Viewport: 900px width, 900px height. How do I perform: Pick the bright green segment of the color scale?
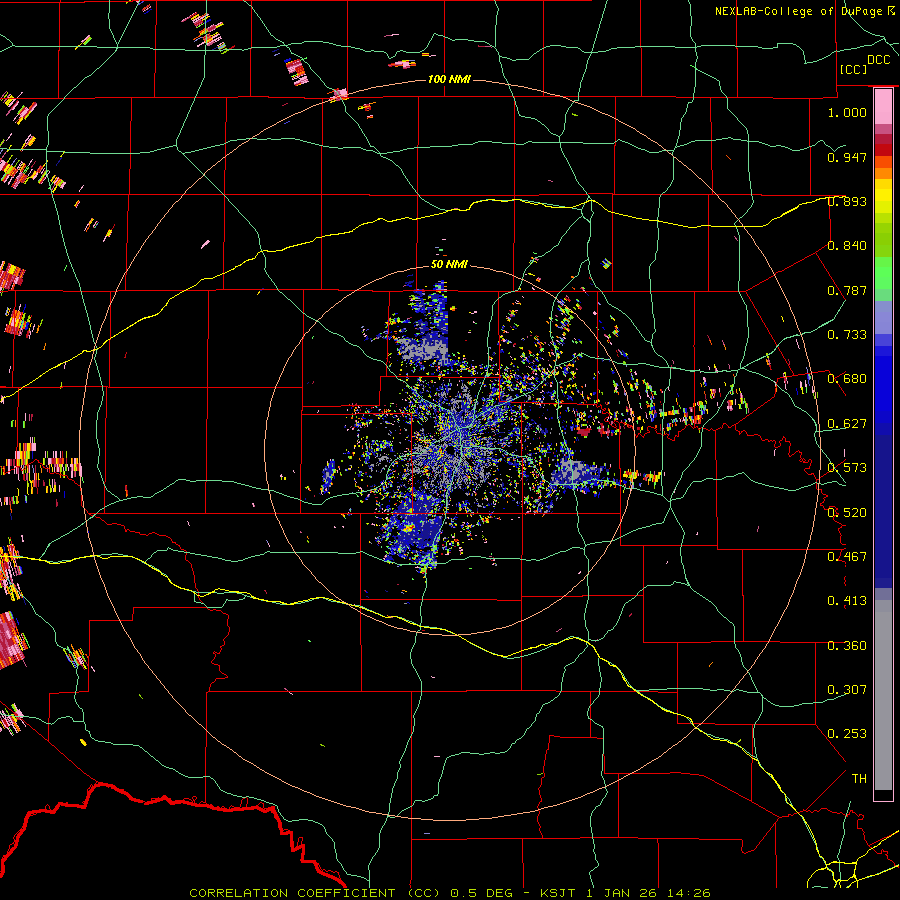883,273
